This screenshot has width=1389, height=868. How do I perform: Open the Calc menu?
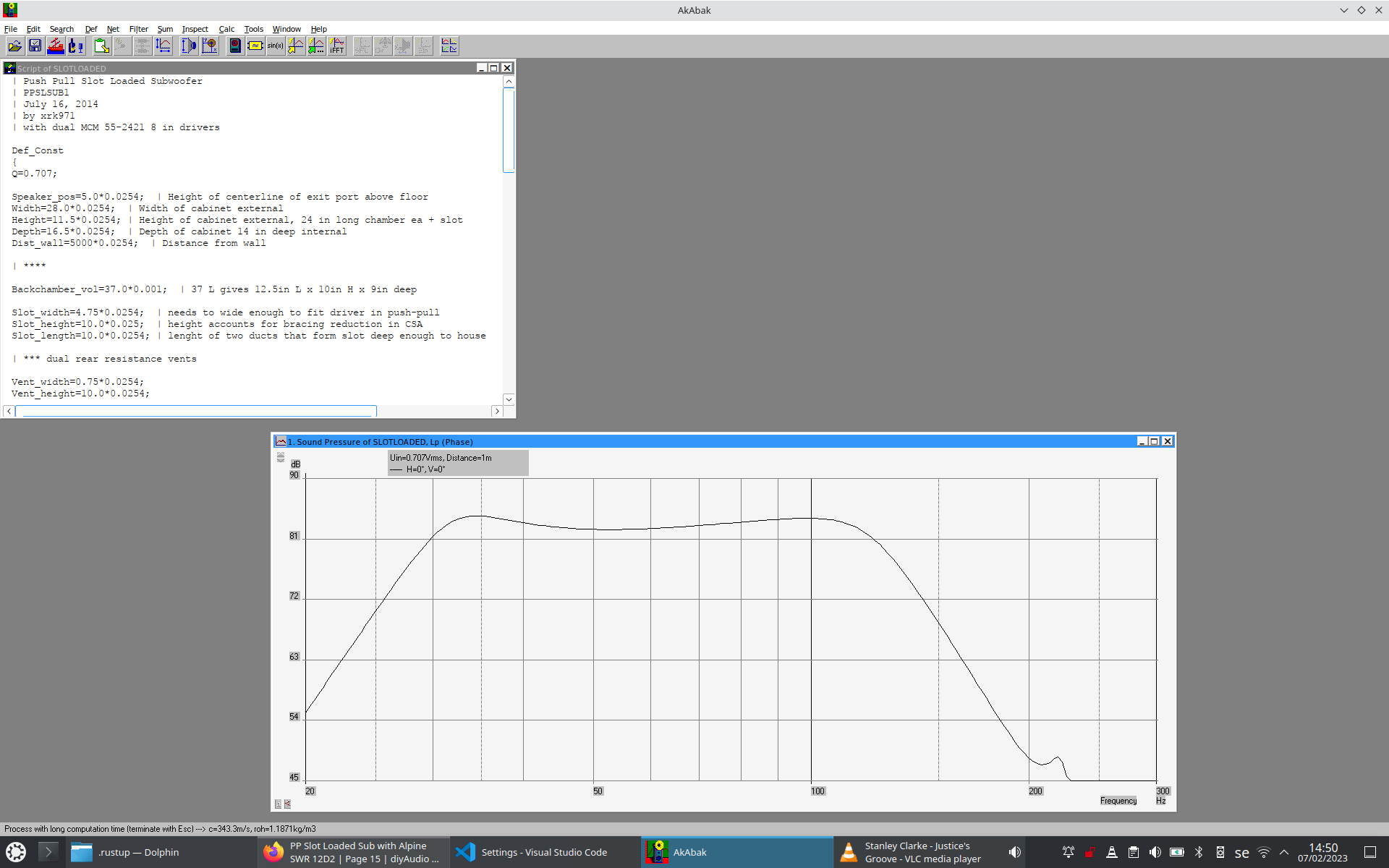pyautogui.click(x=226, y=29)
